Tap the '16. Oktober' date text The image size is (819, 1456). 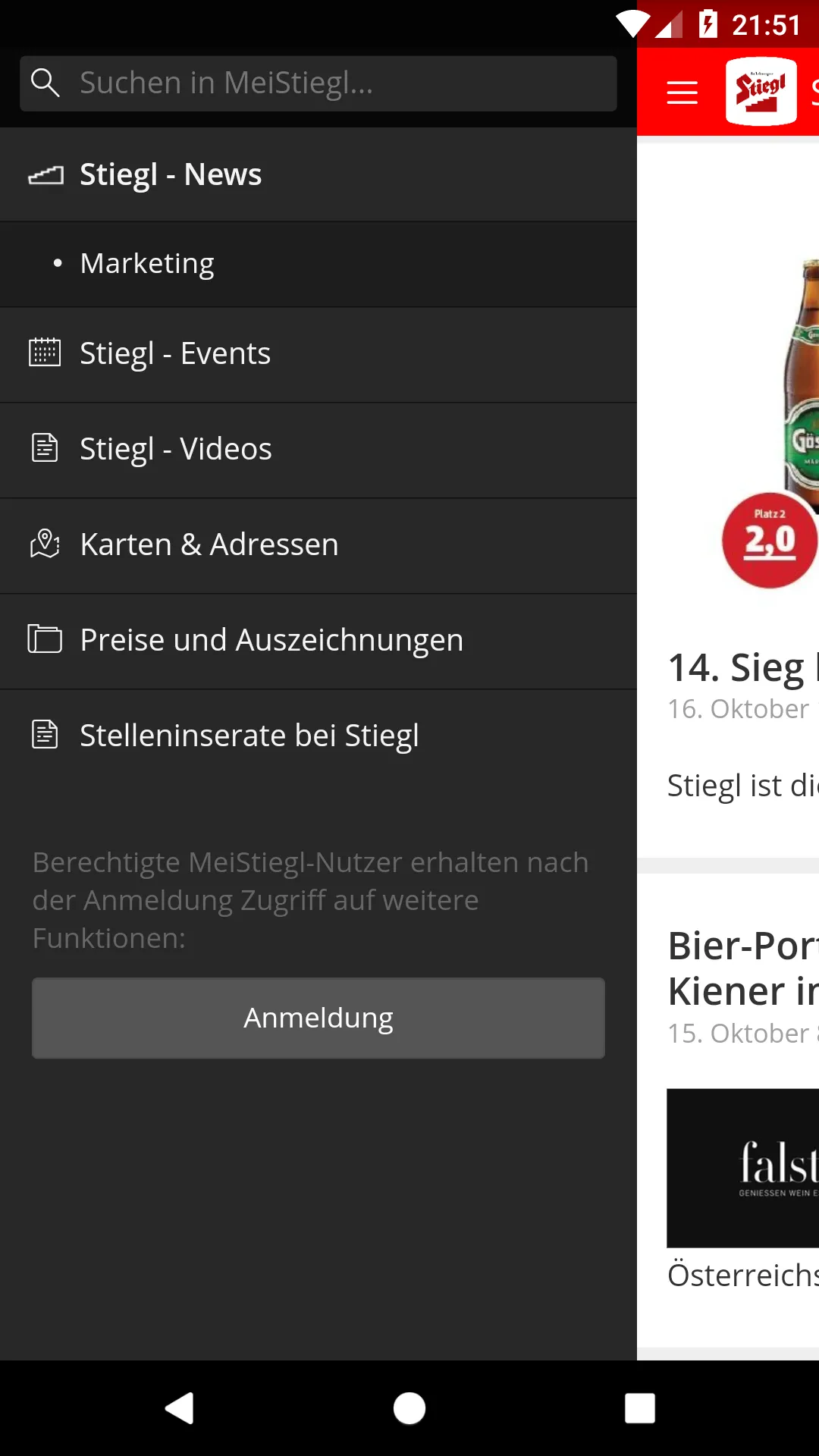[743, 709]
